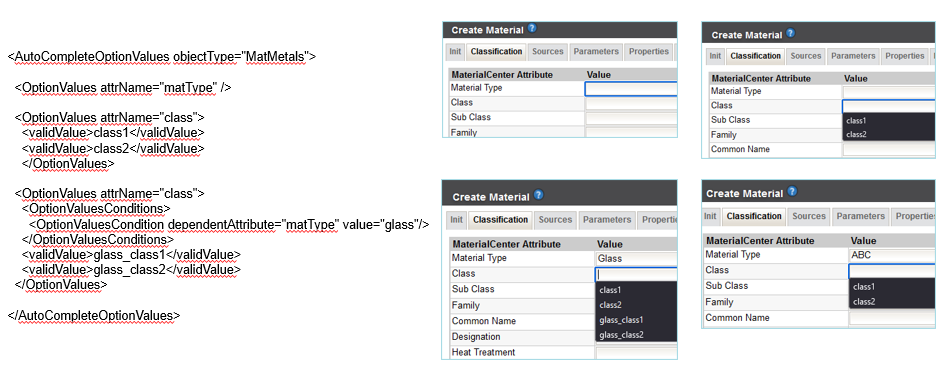Focus the Material Type field containing ABC

tap(891, 256)
